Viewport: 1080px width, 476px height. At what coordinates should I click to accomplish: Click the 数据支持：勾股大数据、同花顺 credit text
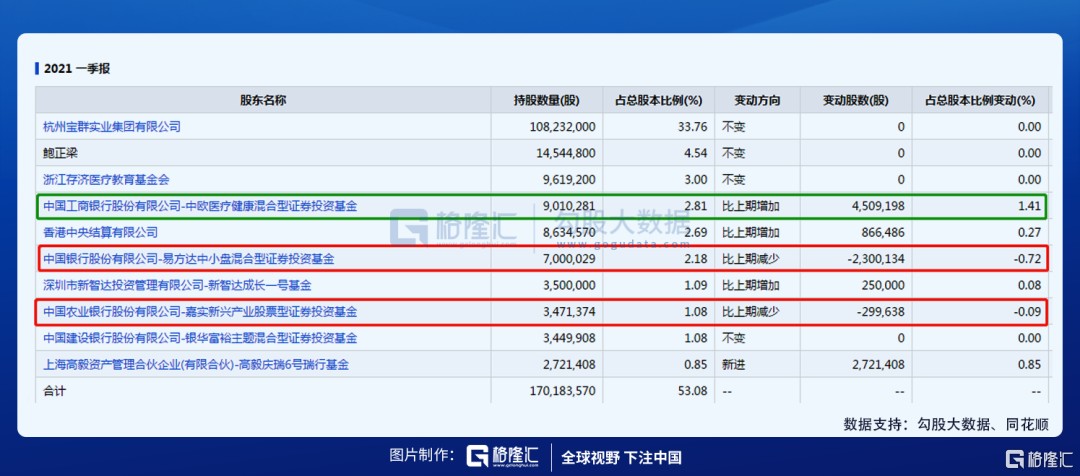pyautogui.click(x=946, y=424)
